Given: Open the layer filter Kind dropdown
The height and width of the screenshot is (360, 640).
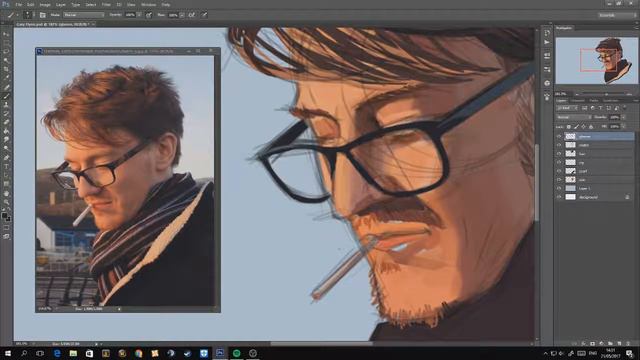Looking at the screenshot, I should (567, 108).
